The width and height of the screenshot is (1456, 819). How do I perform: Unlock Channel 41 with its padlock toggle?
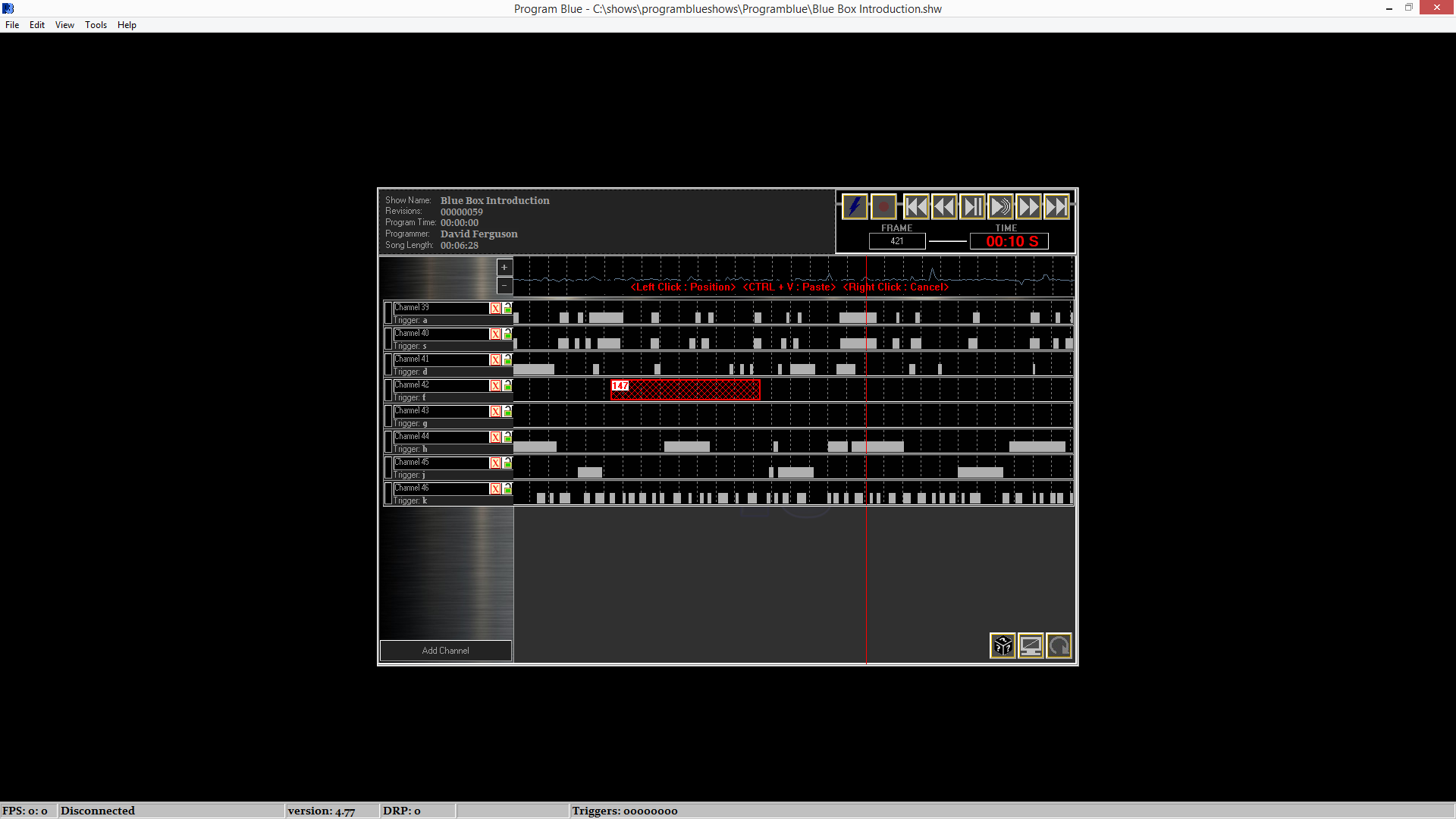pos(506,359)
